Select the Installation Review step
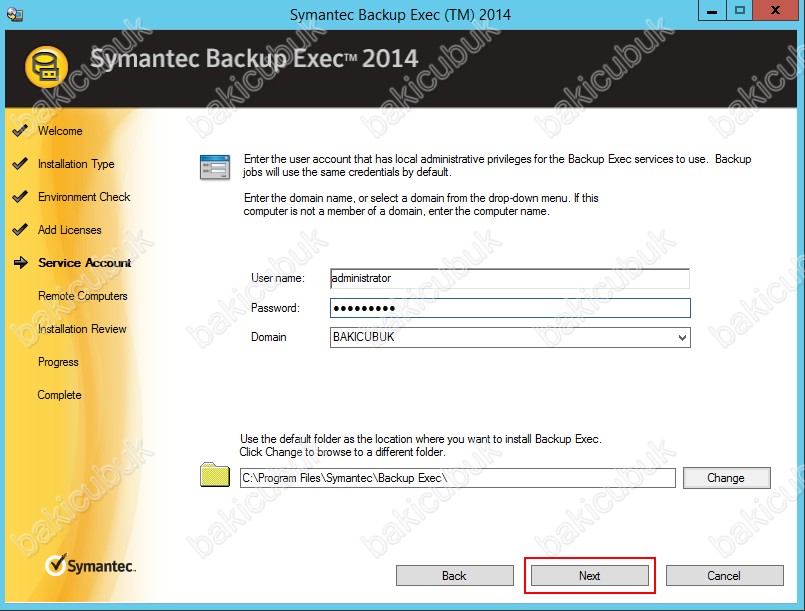 click(x=82, y=329)
